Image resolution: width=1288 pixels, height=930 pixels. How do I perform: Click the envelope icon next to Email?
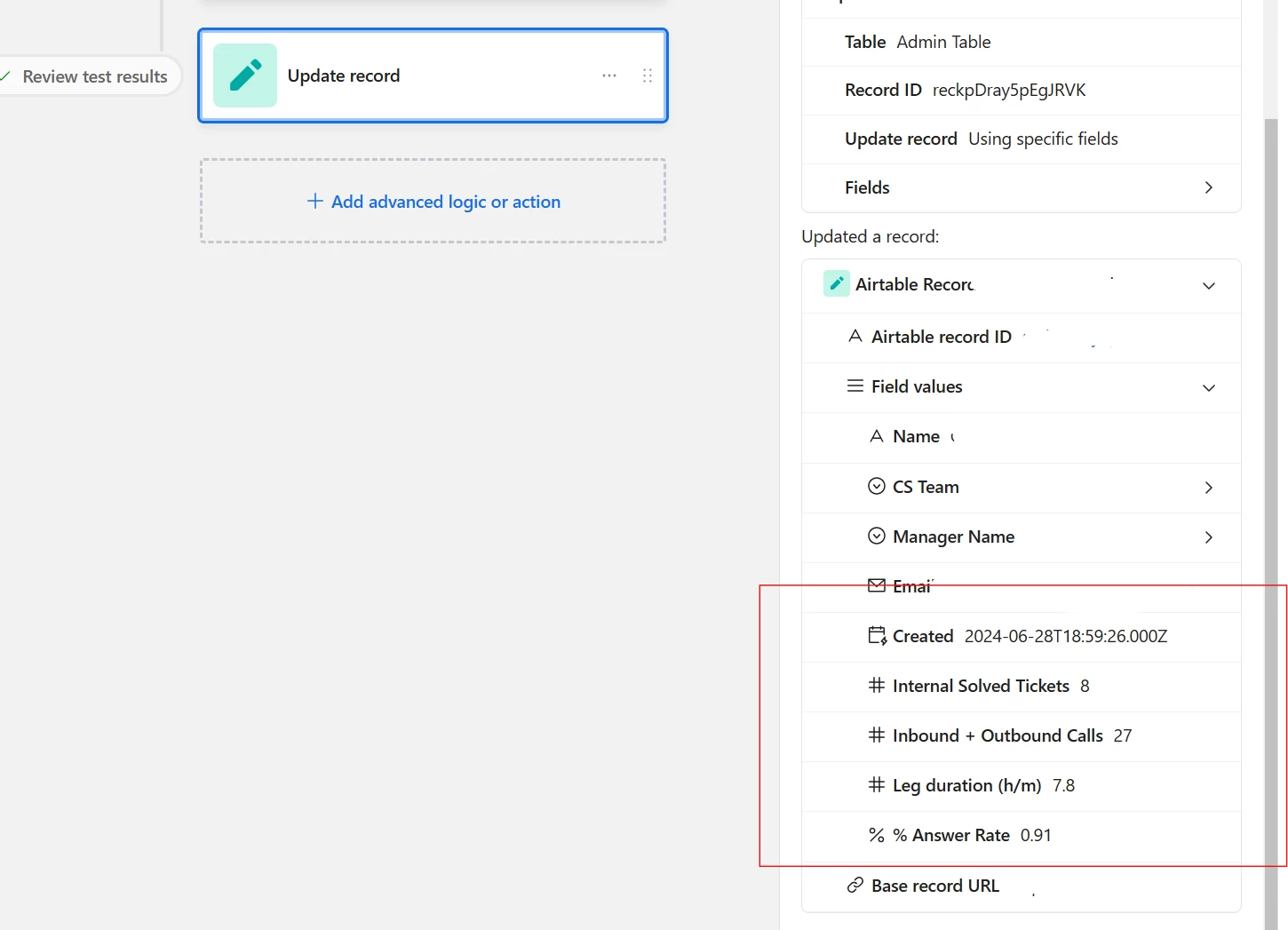tap(877, 585)
